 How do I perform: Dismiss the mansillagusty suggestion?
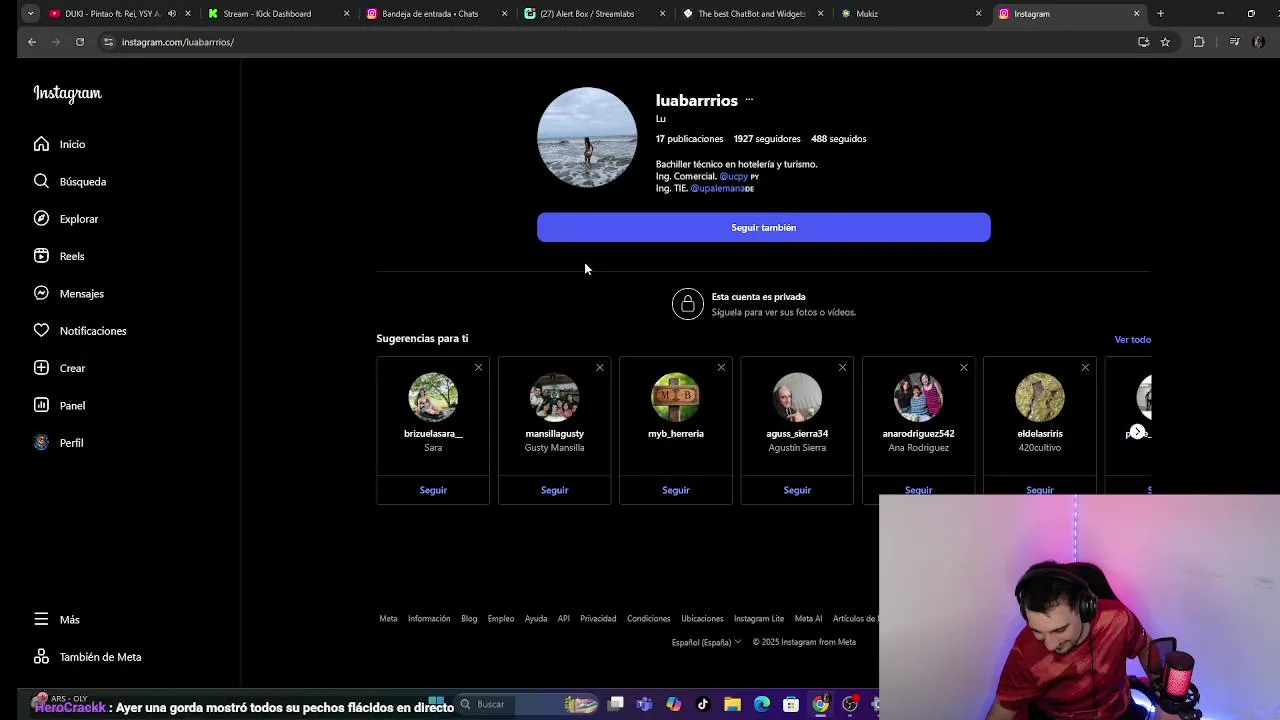tap(599, 368)
